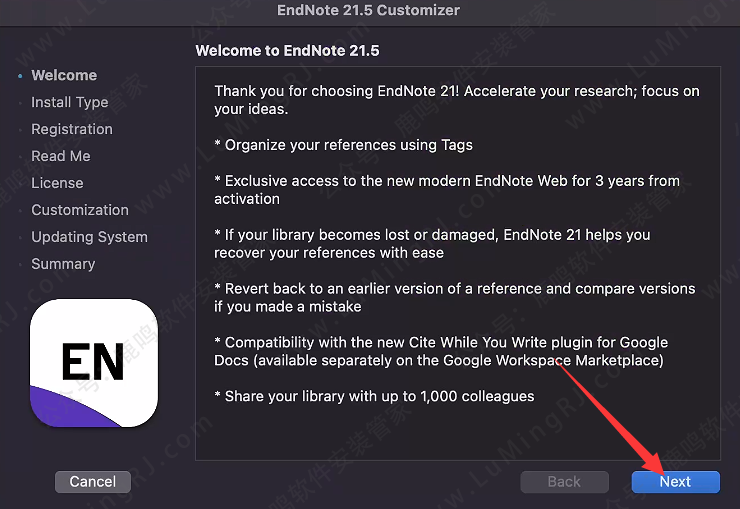Select the Updating System step
This screenshot has width=740, height=509.
89,237
